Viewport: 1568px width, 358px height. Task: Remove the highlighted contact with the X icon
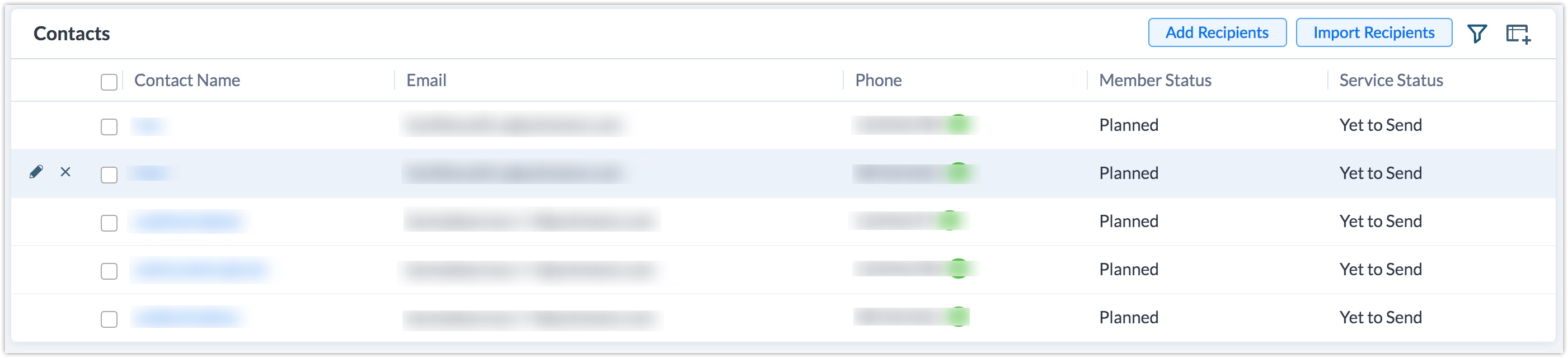pyautogui.click(x=65, y=172)
